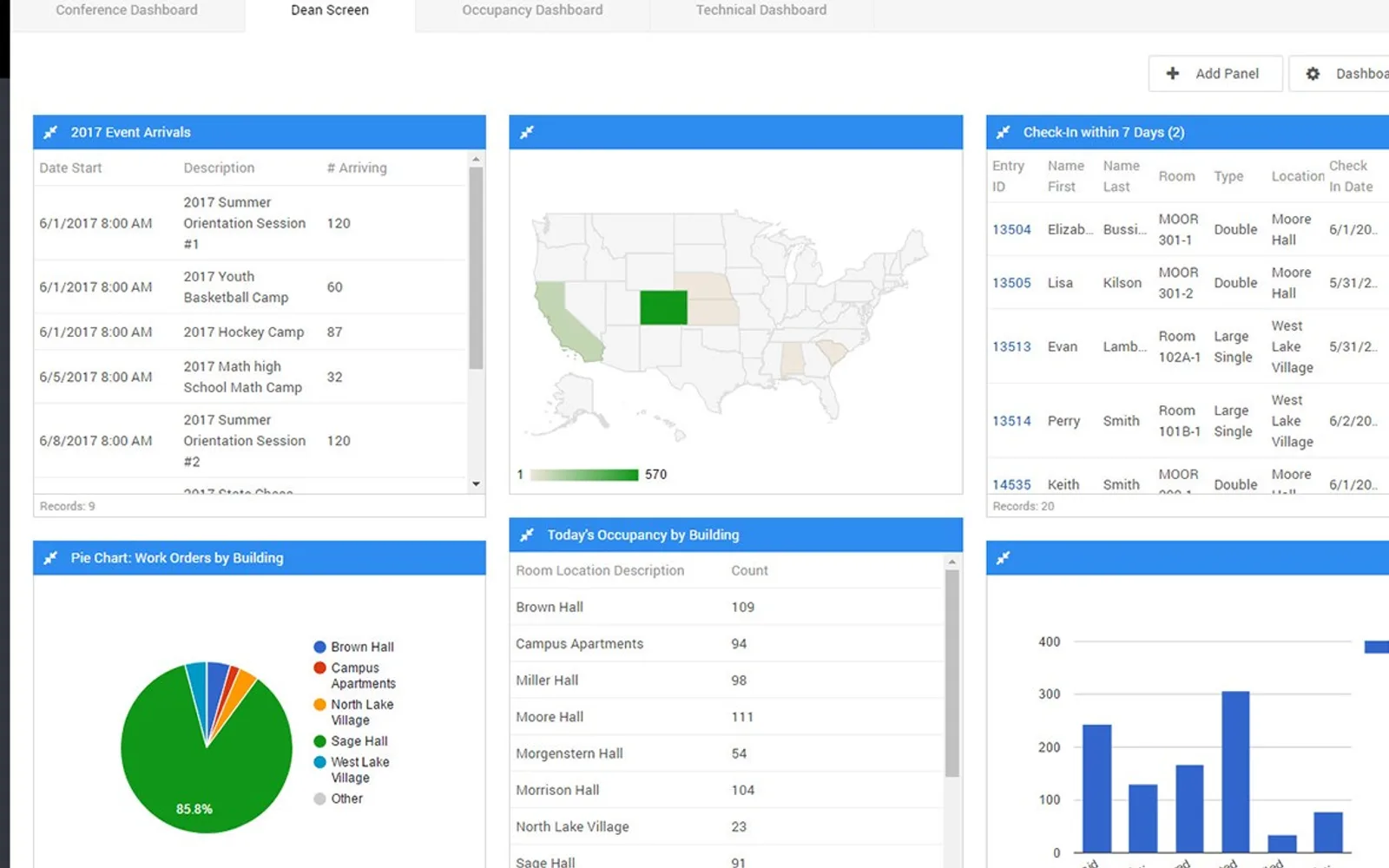Sort by Count column header
This screenshot has height=868, width=1389.
[x=749, y=570]
